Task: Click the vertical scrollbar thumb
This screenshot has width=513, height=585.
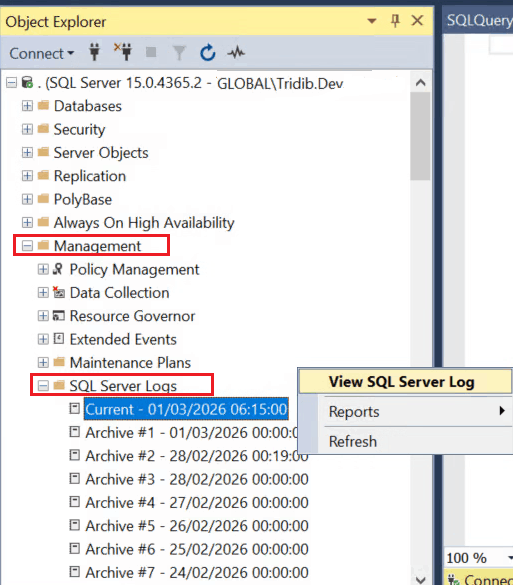Action: click(420, 137)
